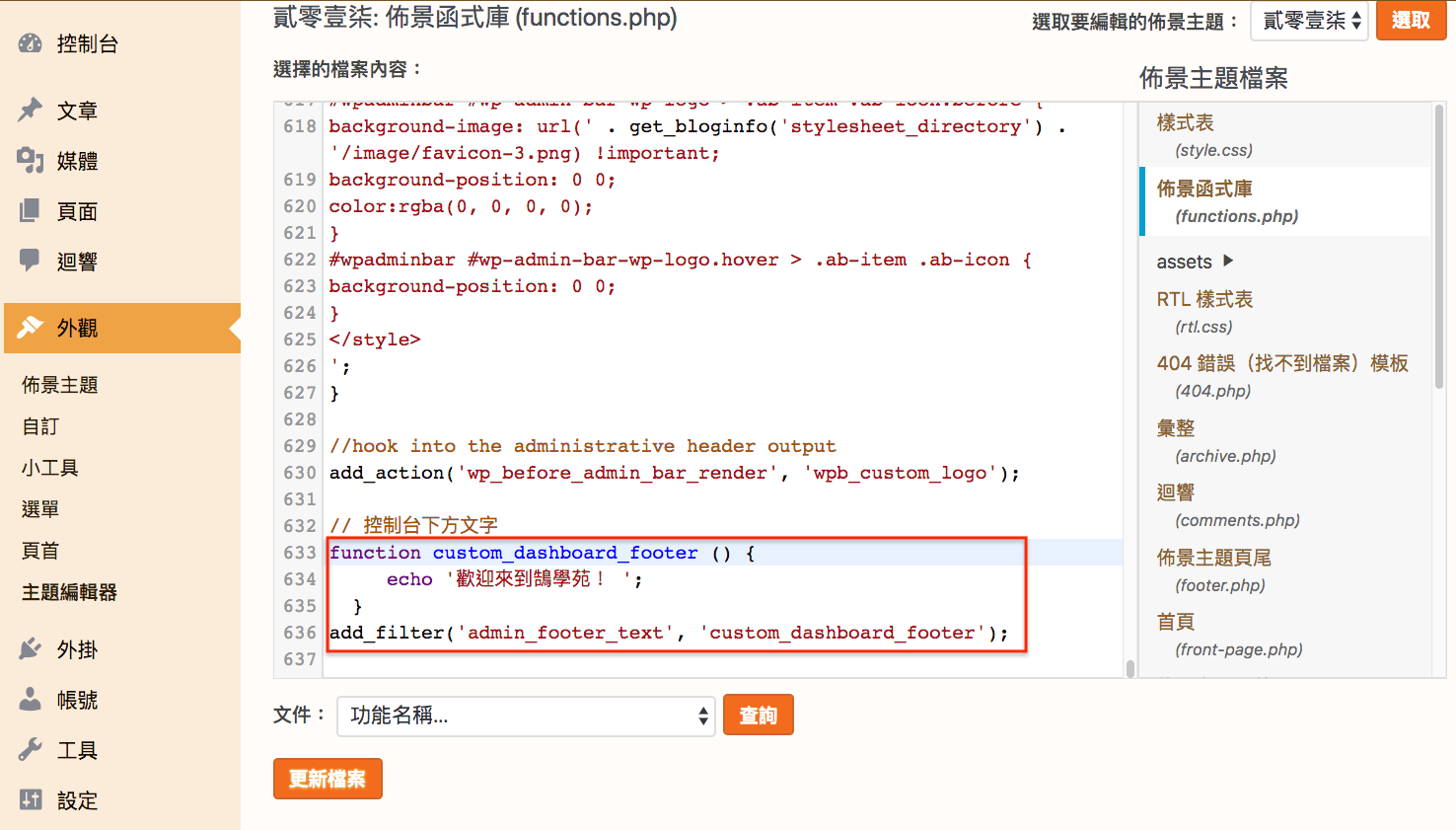Open the 功能名稱 documentation dropdown
The width and height of the screenshot is (1456, 830).
point(526,716)
